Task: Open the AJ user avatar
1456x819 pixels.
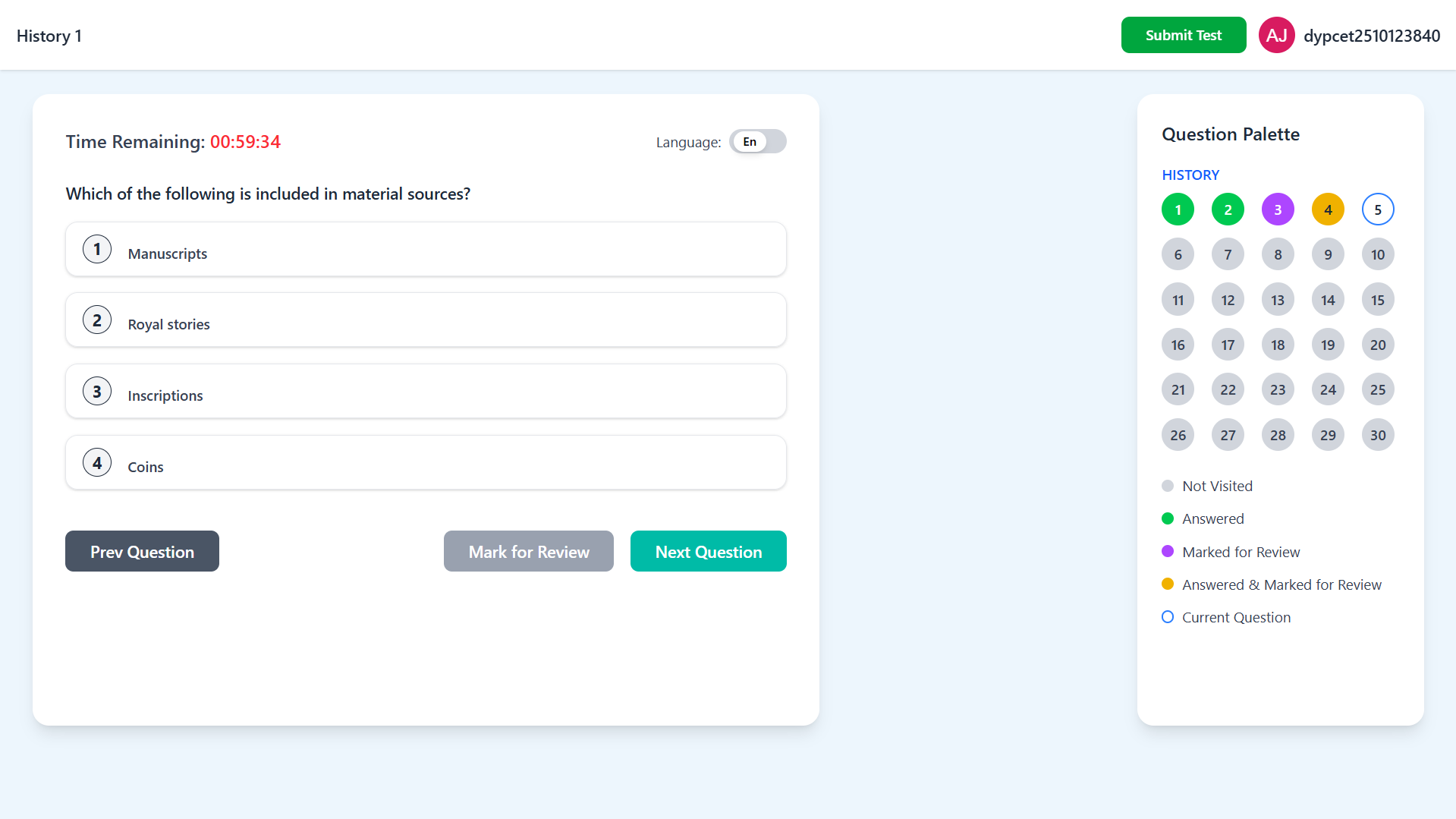Action: pyautogui.click(x=1276, y=35)
